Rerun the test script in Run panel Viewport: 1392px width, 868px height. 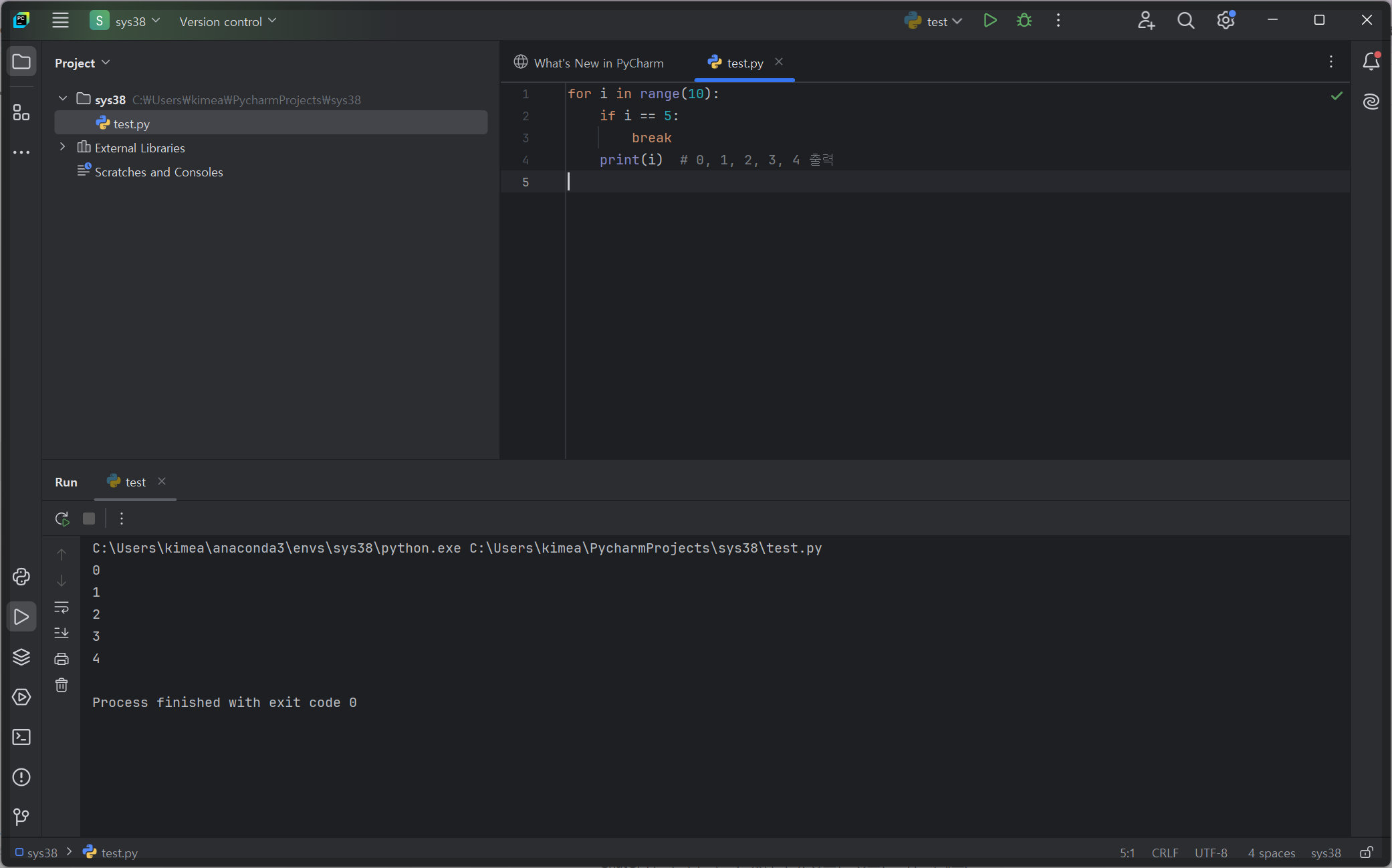(62, 519)
